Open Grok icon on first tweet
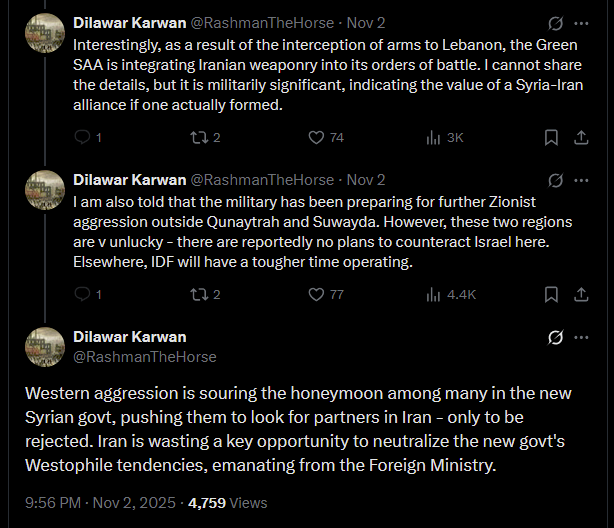Viewport: 614px width, 528px height. tap(555, 22)
